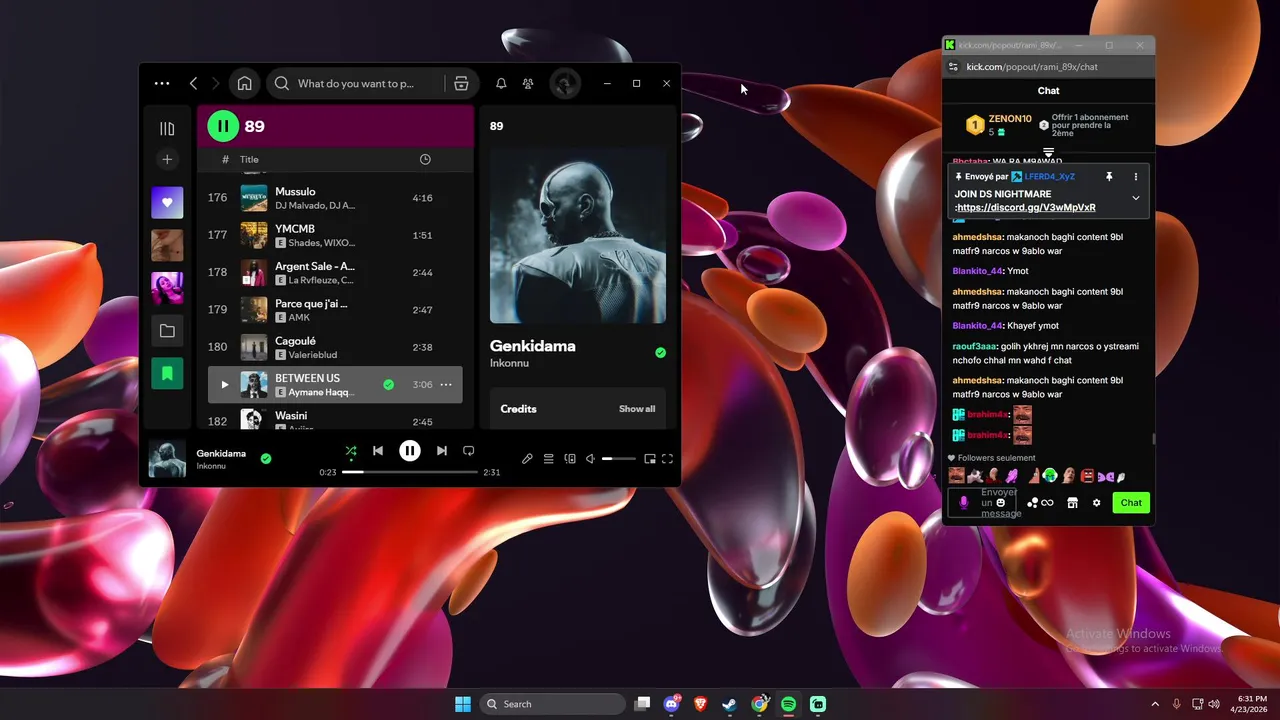The width and height of the screenshot is (1280, 720).
Task: Open Spotify Friend Activity icon
Action: (x=528, y=84)
